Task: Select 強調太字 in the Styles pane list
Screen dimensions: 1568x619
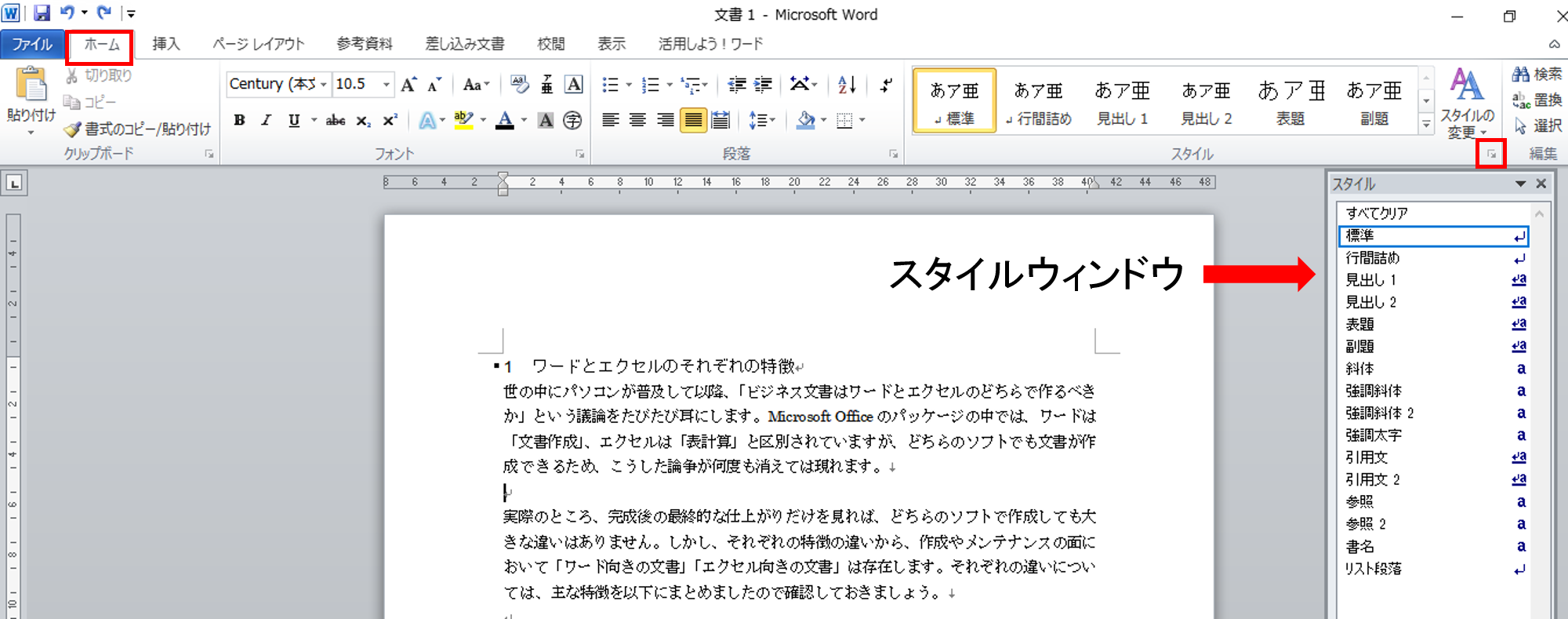Action: tap(1434, 435)
